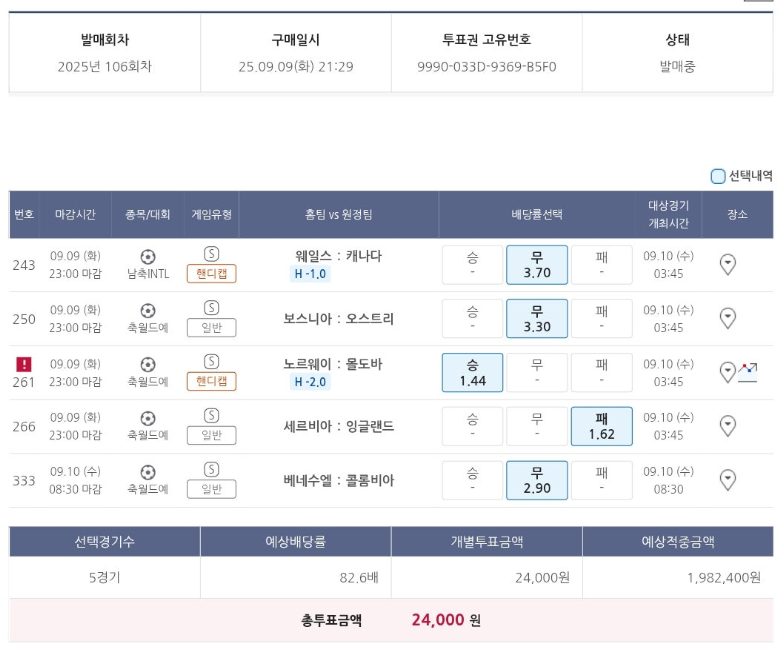Select draw 3.70 odds for match 243
Image resolution: width=778 pixels, height=654 pixels.
click(537, 264)
